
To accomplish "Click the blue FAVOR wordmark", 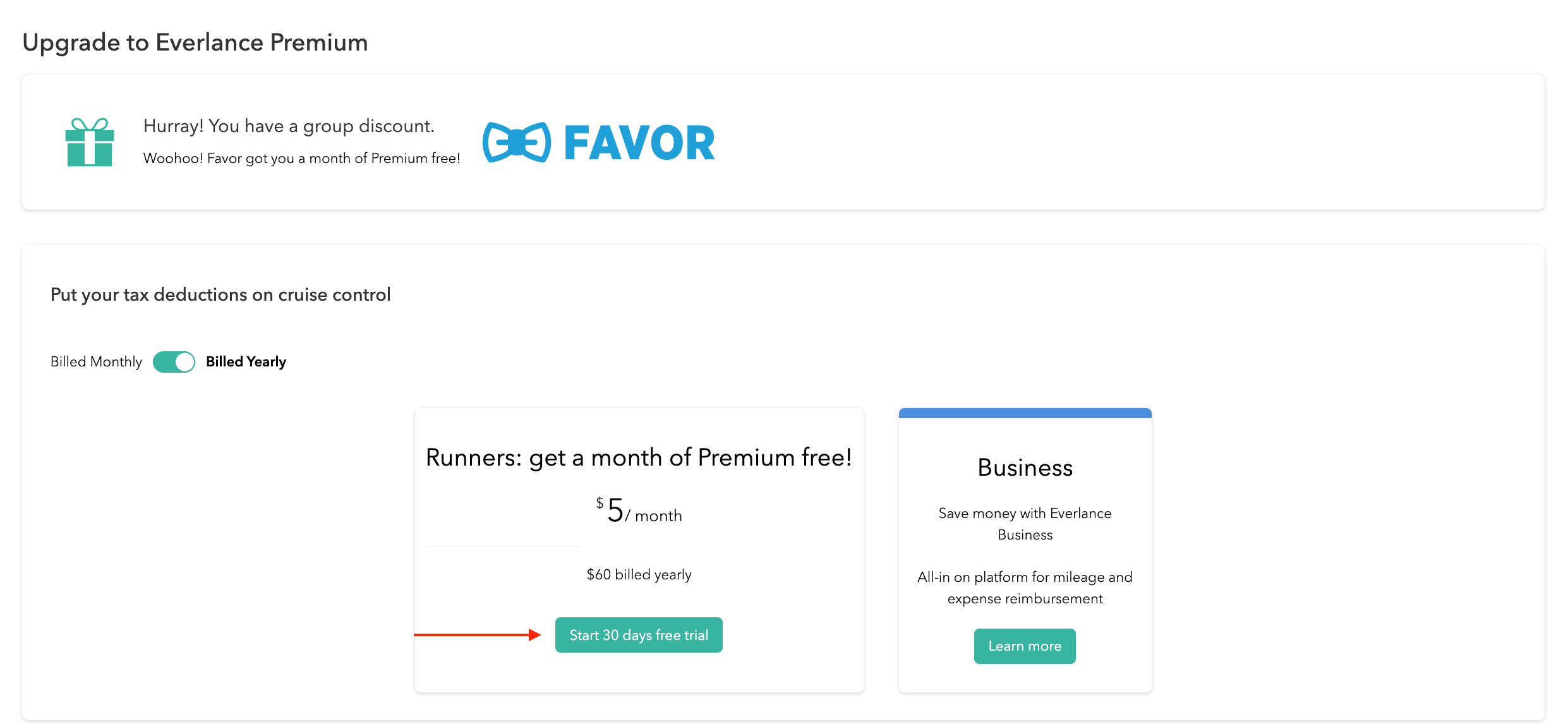I will coord(639,143).
